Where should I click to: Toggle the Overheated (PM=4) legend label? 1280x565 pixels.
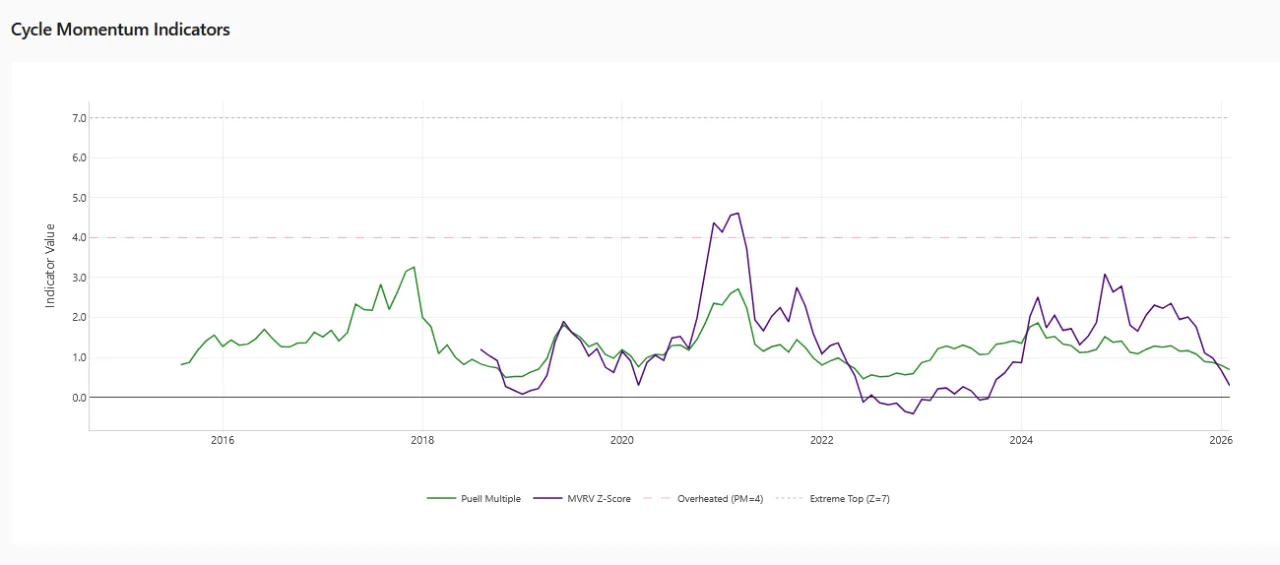point(720,498)
